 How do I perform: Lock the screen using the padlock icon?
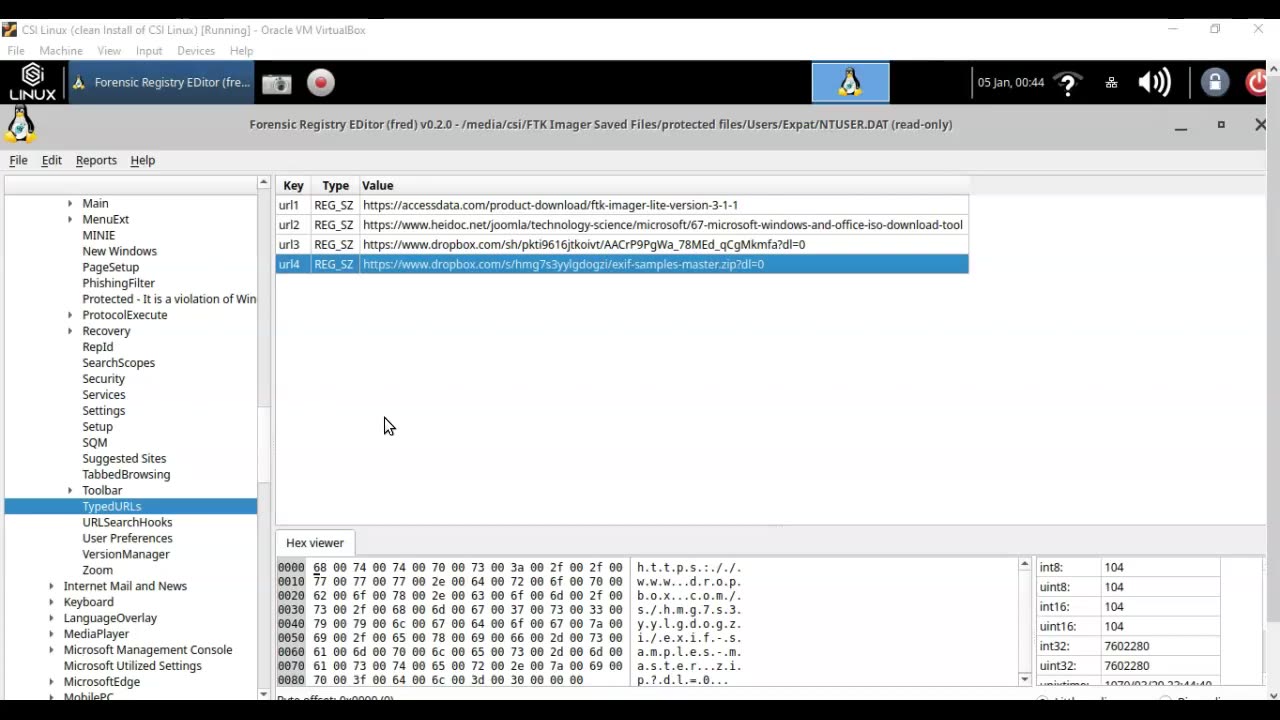(x=1214, y=82)
